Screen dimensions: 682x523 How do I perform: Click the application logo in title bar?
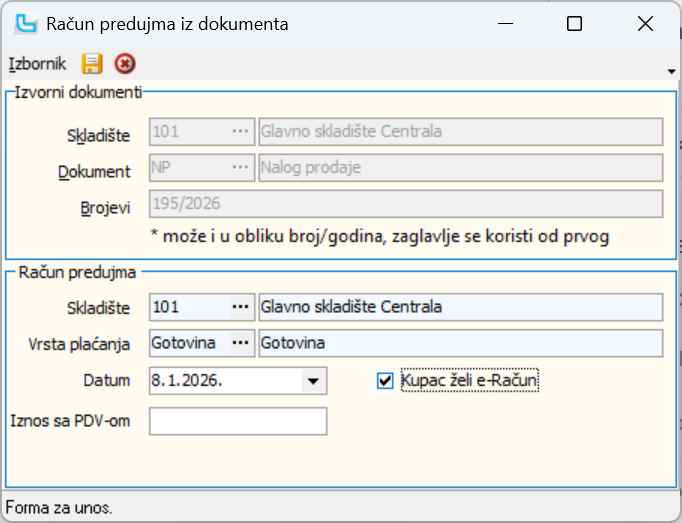(x=26, y=24)
